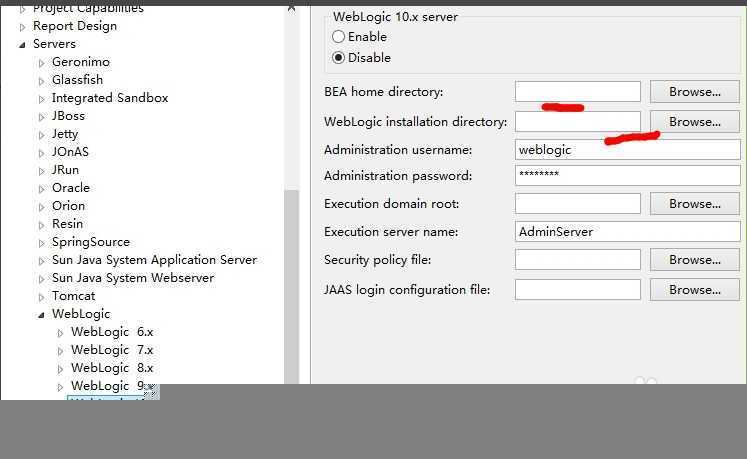Collapse the Servers tree node
Screen dimensions: 747x459
(22, 45)
